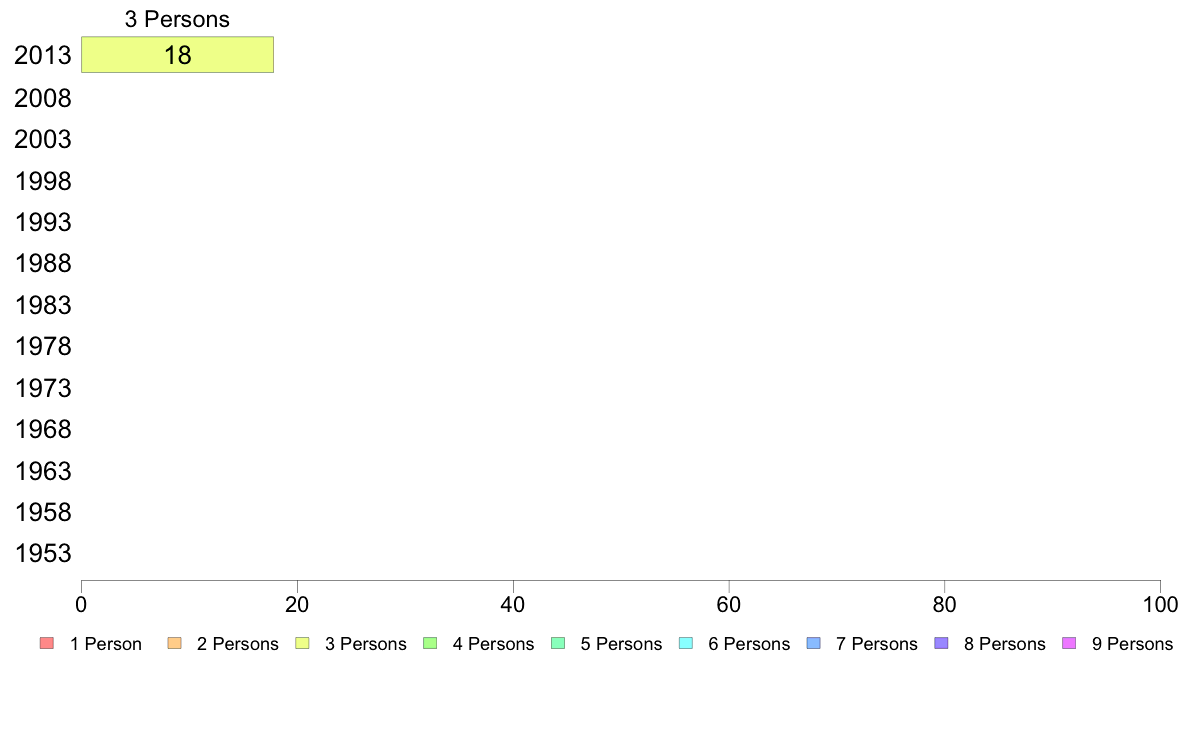
Task: Click the 4 Persons green legend swatch
Action: [430, 644]
